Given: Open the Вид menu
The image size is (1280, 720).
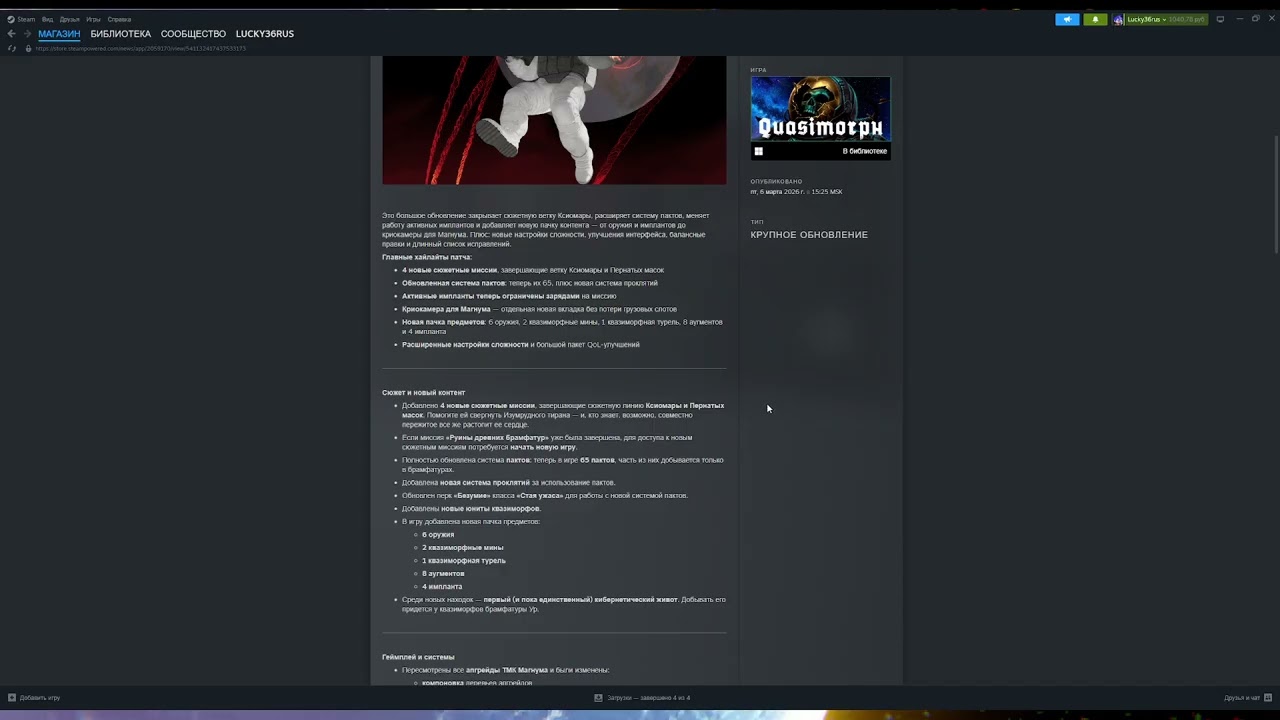Looking at the screenshot, I should click(x=47, y=19).
